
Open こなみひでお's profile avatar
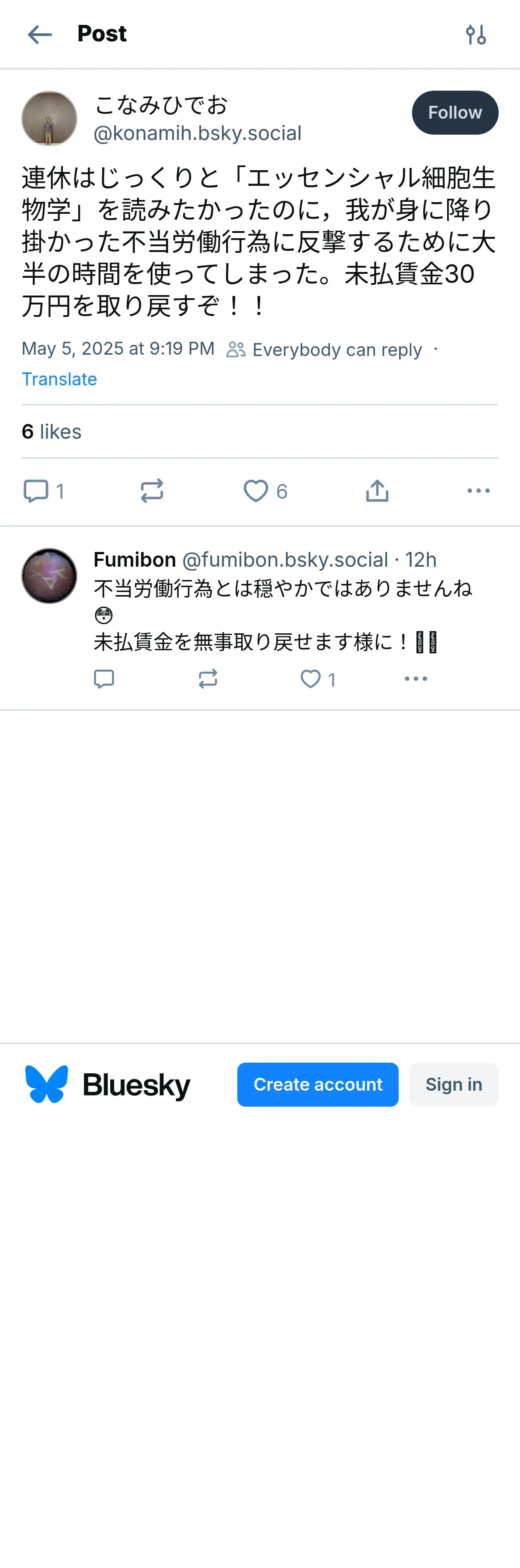coord(49,119)
